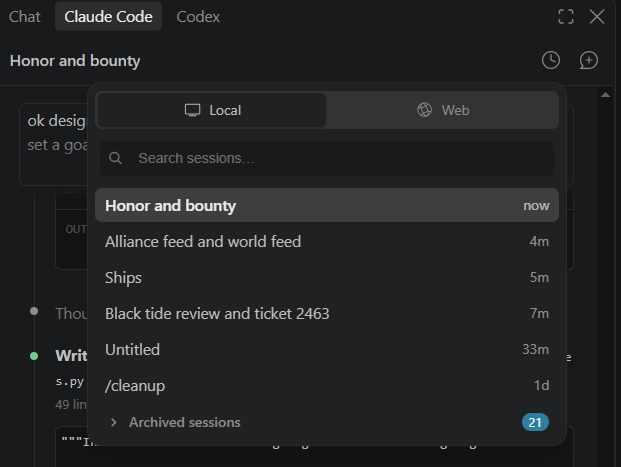Click the 21 archived count badge
The image size is (621, 467).
click(x=535, y=422)
